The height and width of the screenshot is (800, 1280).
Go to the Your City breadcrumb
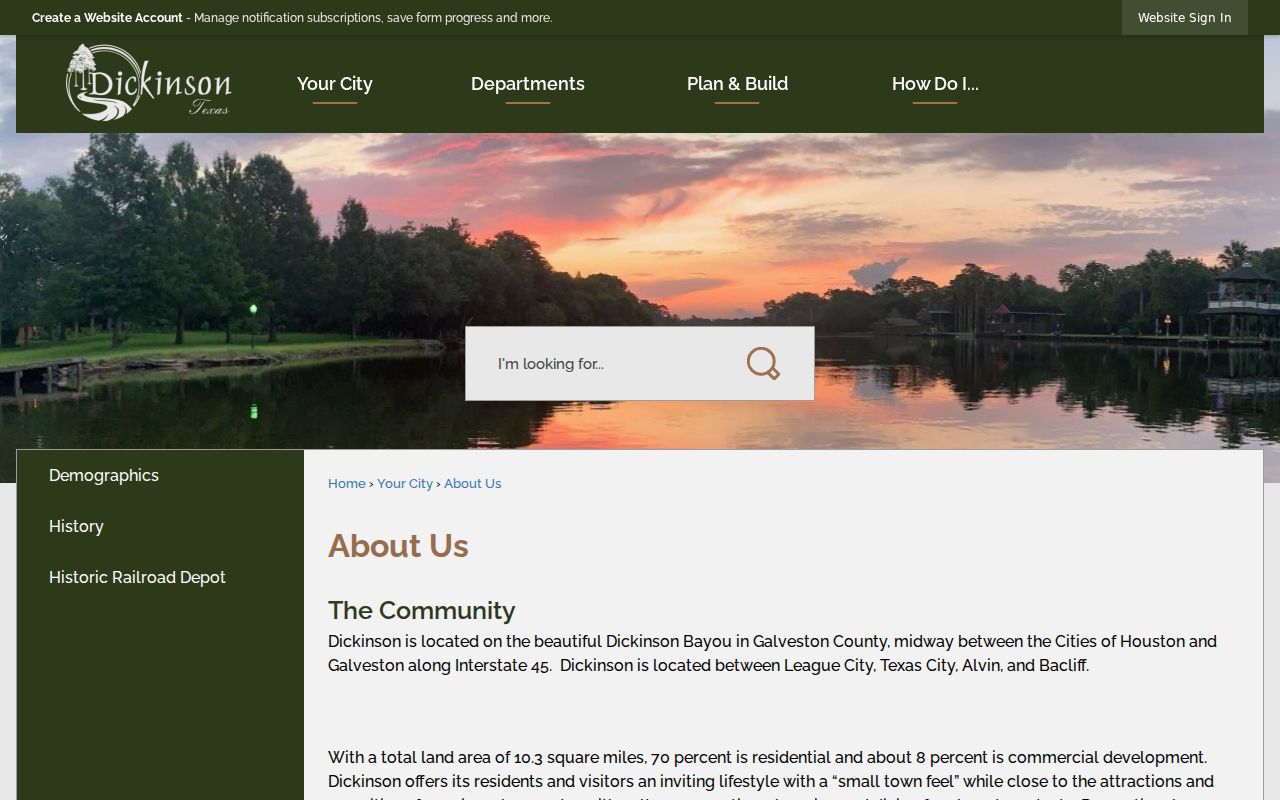click(x=405, y=483)
